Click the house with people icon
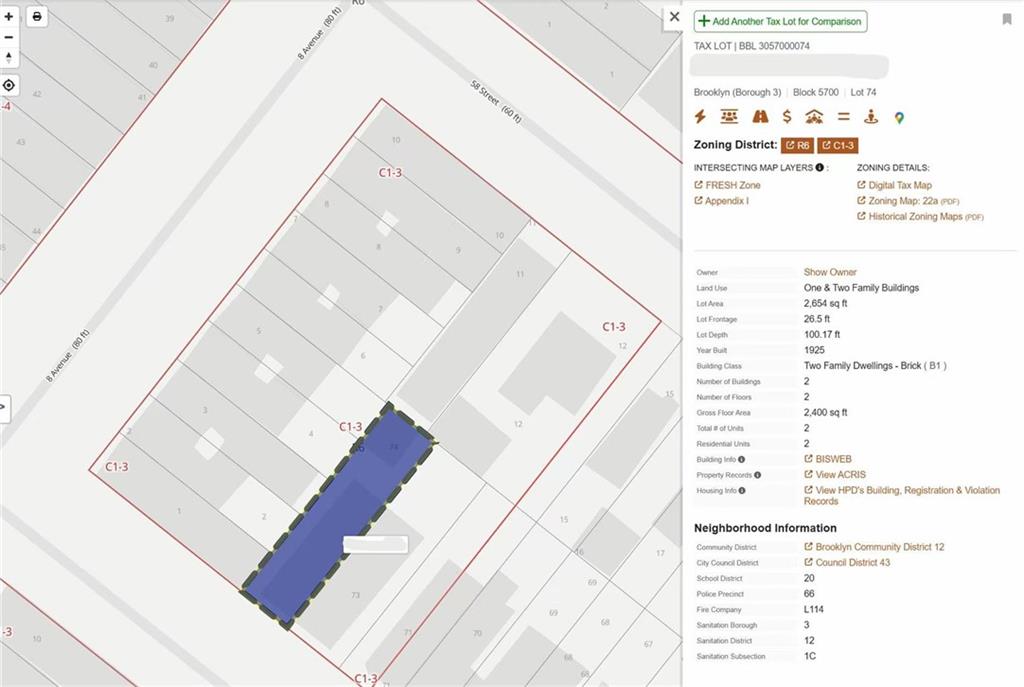Viewport: 1024px width, 687px height. 814,117
